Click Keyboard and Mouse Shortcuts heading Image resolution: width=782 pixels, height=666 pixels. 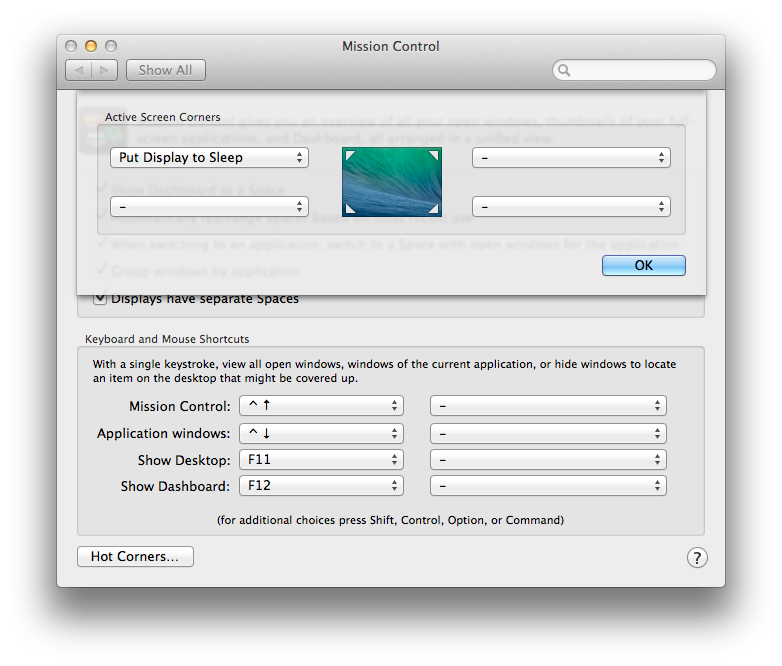coord(167,339)
